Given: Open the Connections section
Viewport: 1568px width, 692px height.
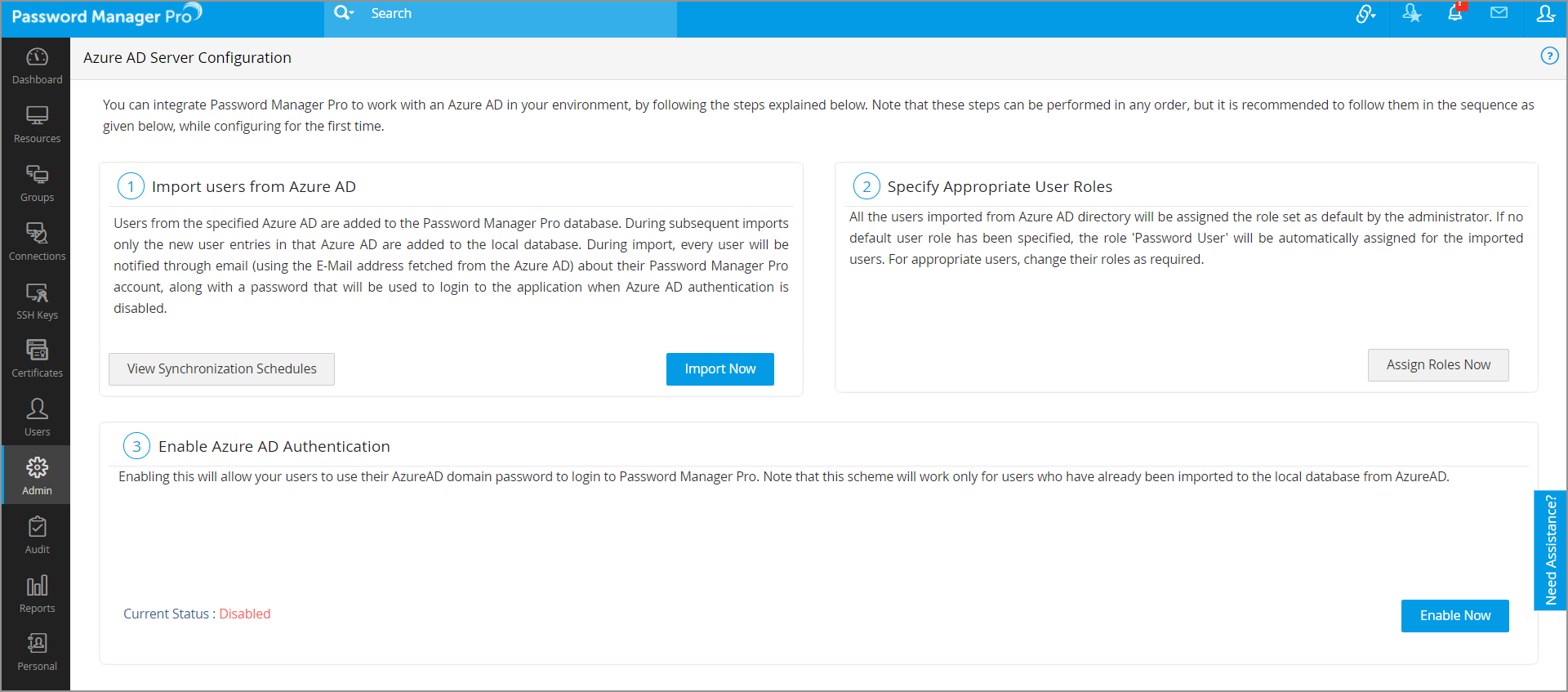Looking at the screenshot, I should (37, 243).
